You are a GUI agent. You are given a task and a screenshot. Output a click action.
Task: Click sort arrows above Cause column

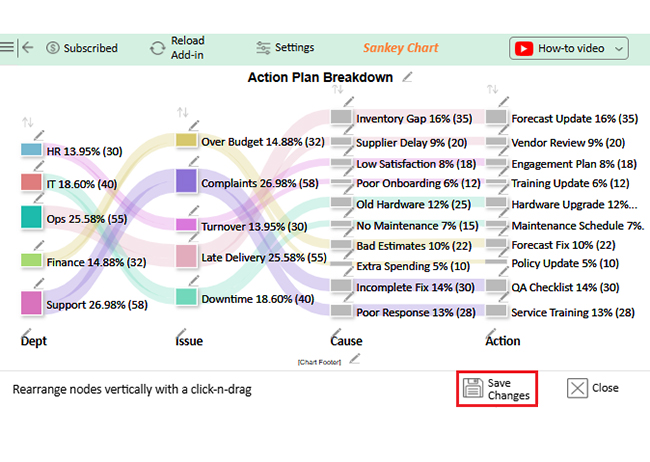point(337,89)
